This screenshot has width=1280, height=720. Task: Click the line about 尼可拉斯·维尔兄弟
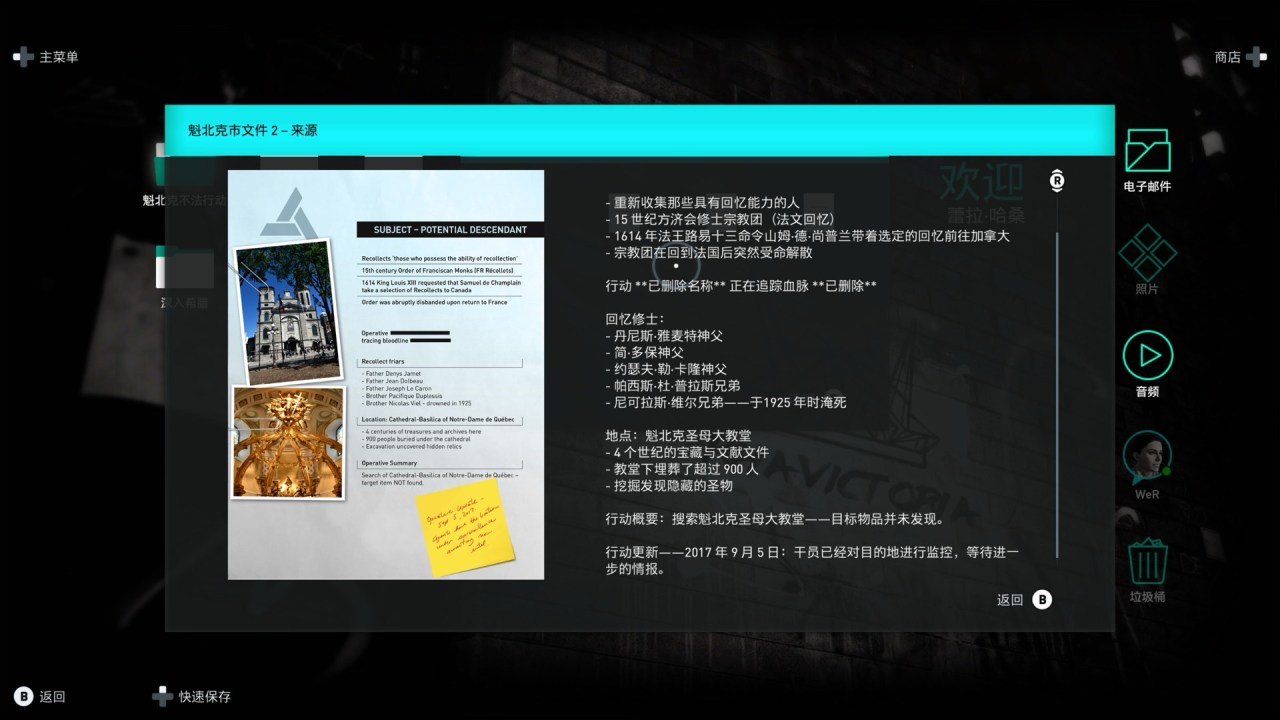click(x=726, y=403)
